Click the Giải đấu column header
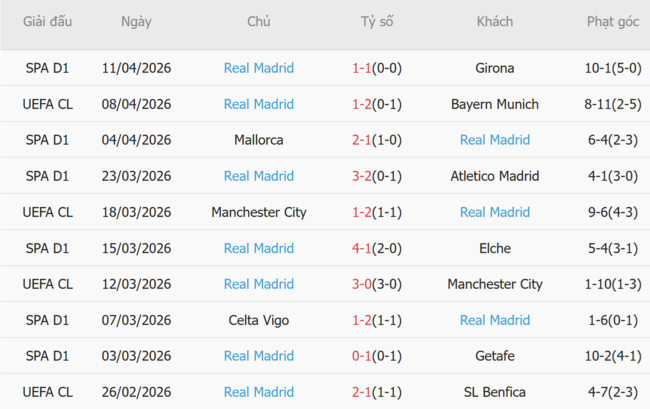Image resolution: width=650 pixels, height=409 pixels. pos(48,22)
